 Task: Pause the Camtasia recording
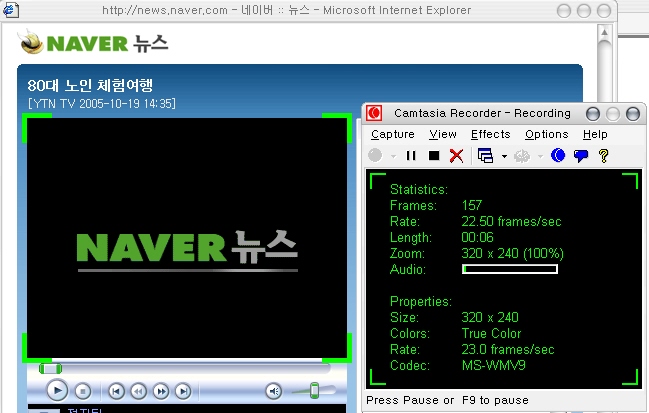click(411, 156)
